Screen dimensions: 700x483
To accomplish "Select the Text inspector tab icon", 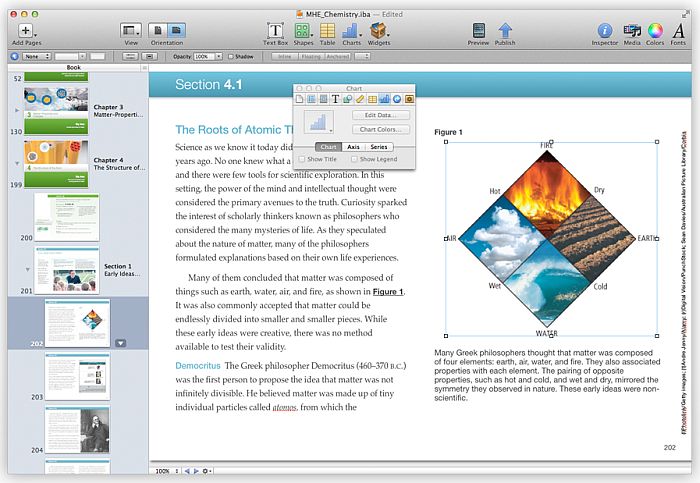I will tap(335, 99).
